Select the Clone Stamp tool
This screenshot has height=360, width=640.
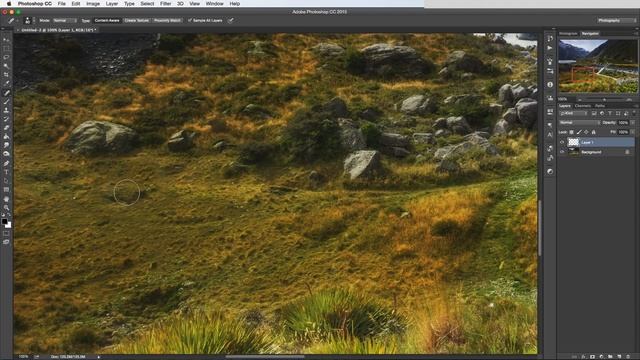(6, 110)
